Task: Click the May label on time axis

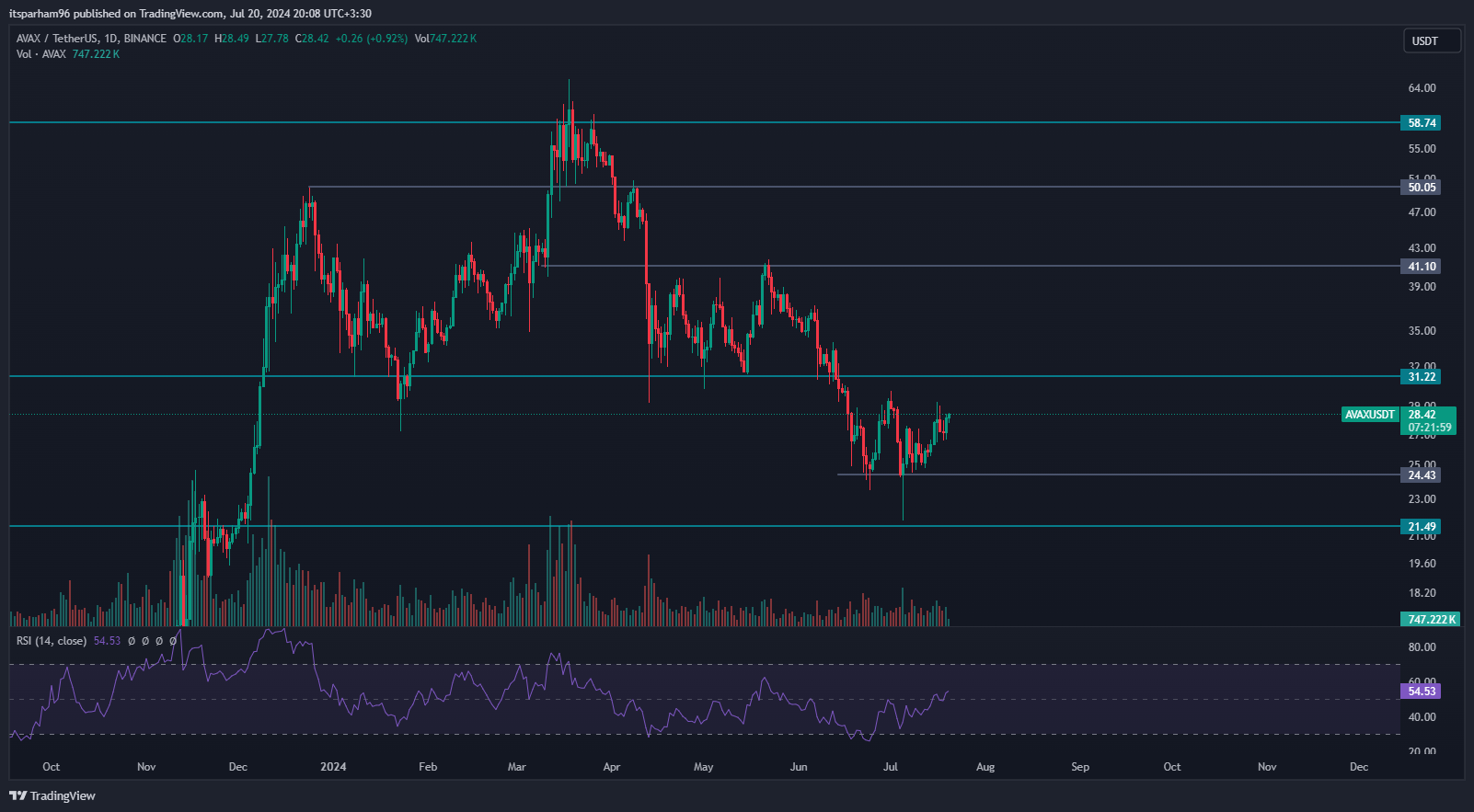Action: [704, 767]
